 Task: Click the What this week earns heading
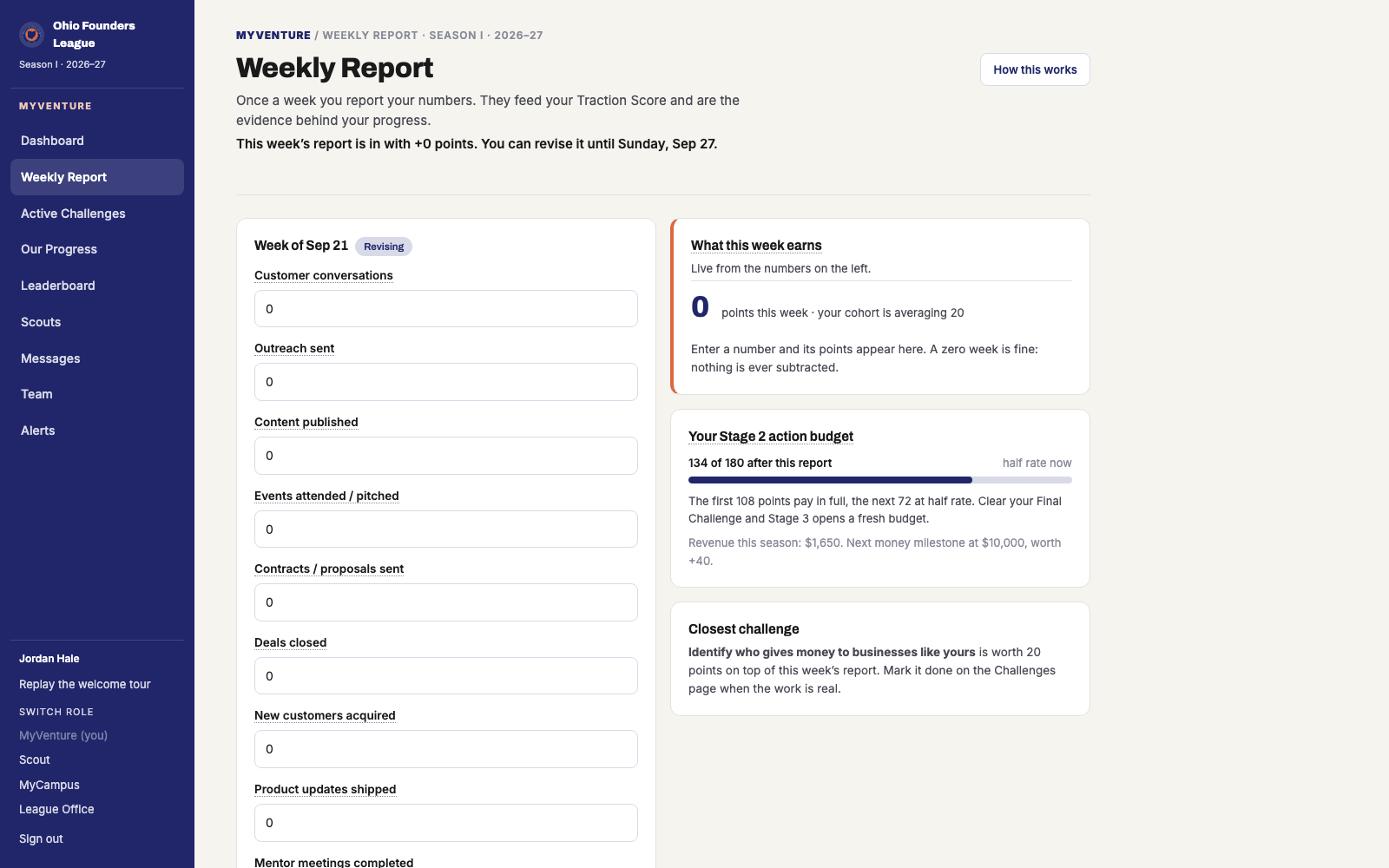click(756, 246)
